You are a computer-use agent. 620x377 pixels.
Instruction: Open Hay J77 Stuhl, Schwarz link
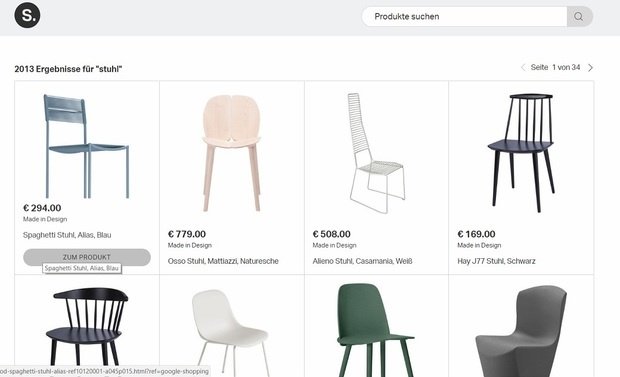click(x=496, y=261)
